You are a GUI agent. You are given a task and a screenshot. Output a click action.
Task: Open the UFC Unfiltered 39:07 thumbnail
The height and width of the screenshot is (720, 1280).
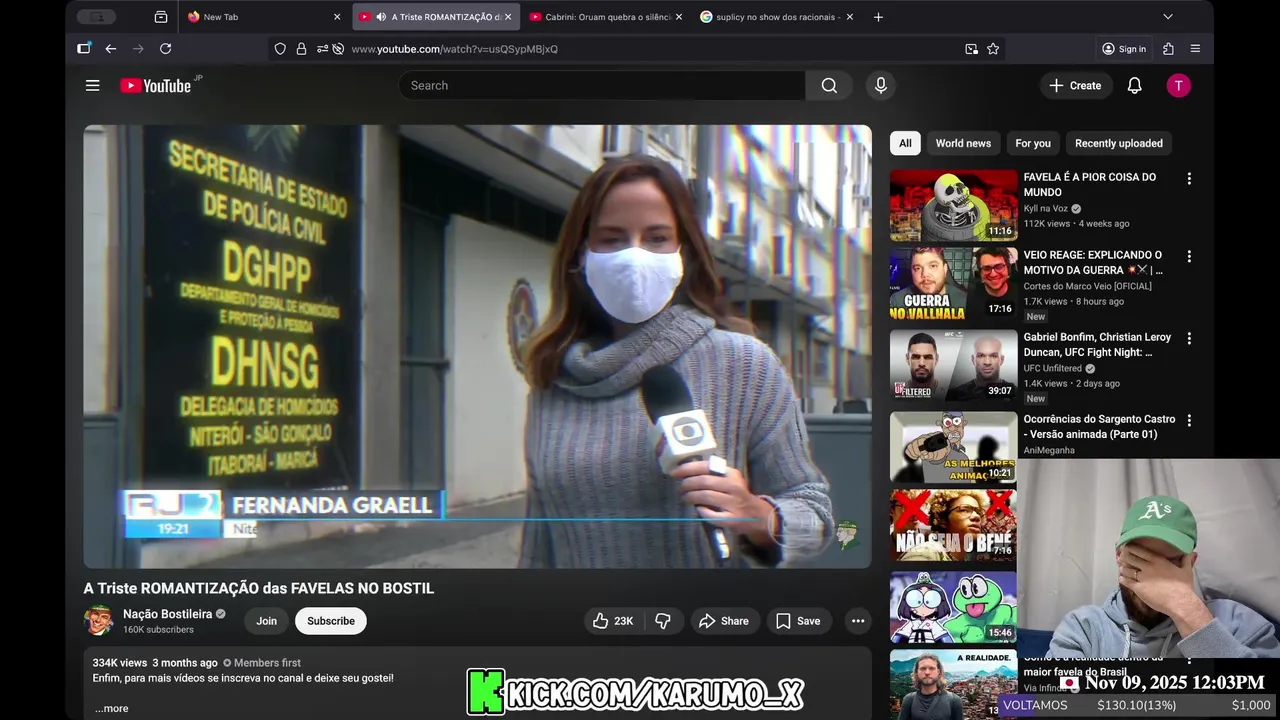click(953, 365)
